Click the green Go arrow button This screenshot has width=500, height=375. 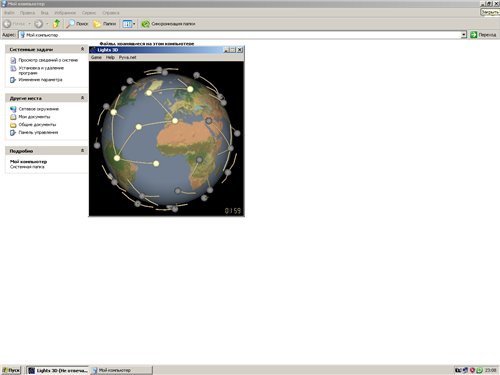[474, 35]
